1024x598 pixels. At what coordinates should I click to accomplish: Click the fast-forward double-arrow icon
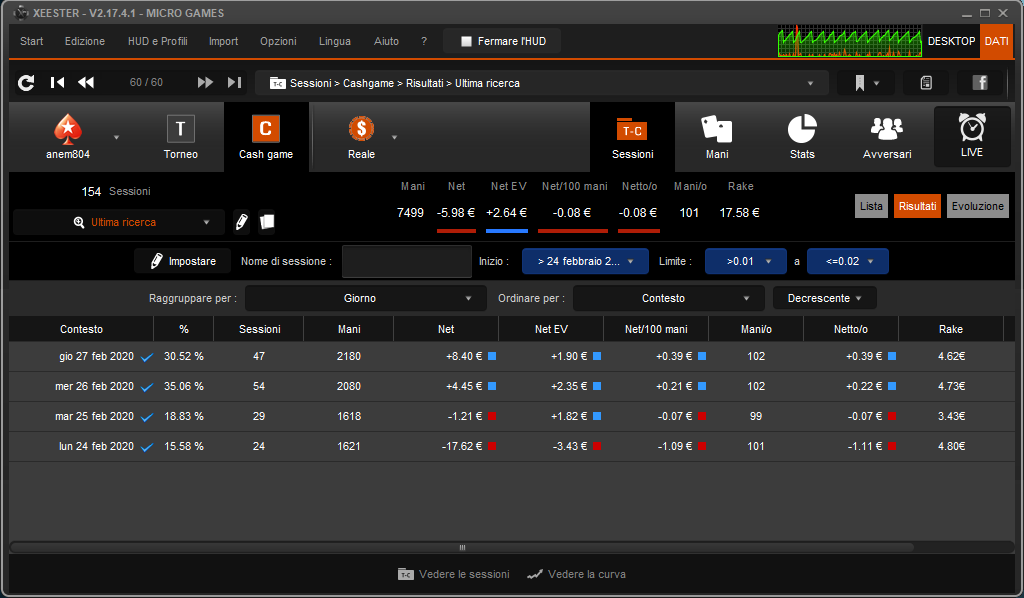pos(205,82)
